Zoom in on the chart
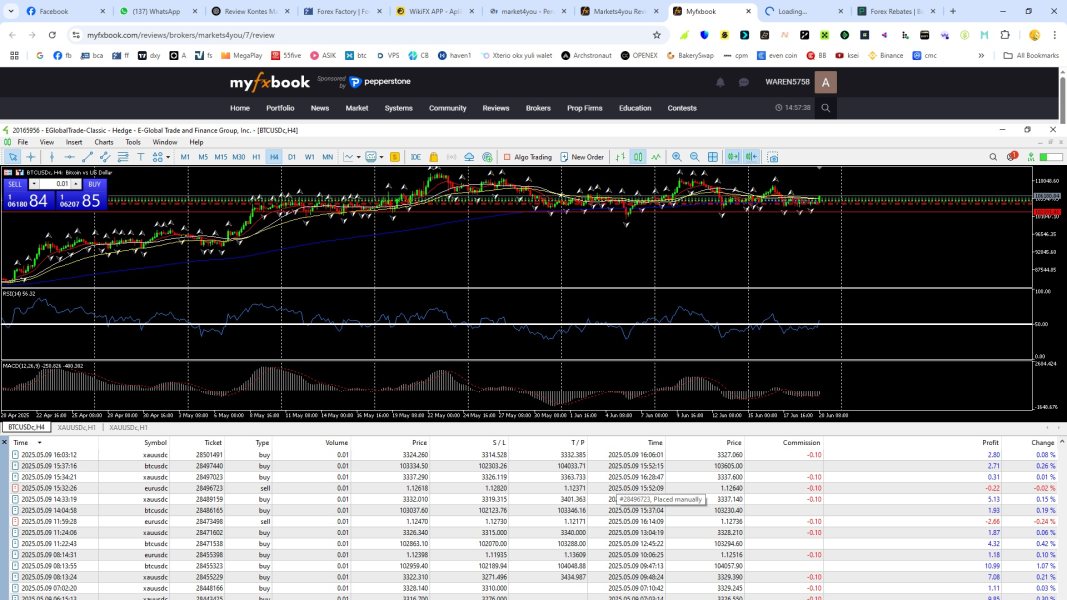Screen dimensions: 1067x600 point(677,157)
